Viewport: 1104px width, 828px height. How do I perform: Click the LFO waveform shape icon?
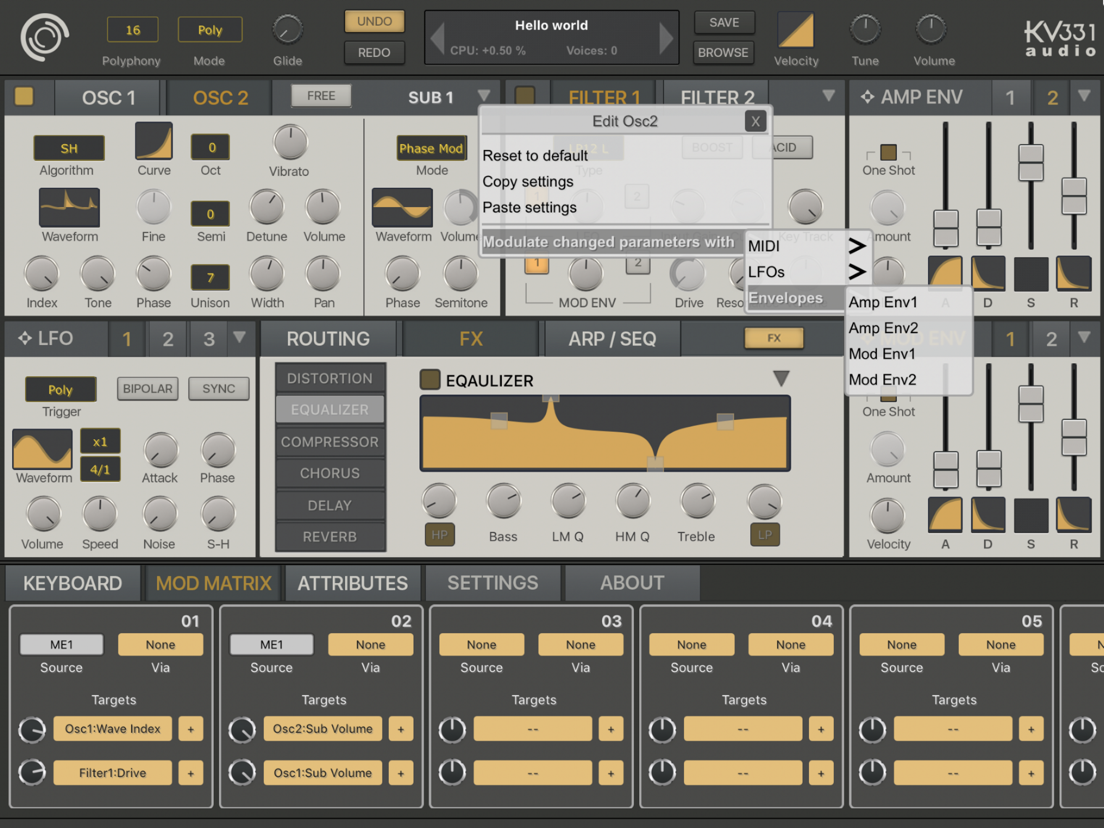click(x=42, y=448)
